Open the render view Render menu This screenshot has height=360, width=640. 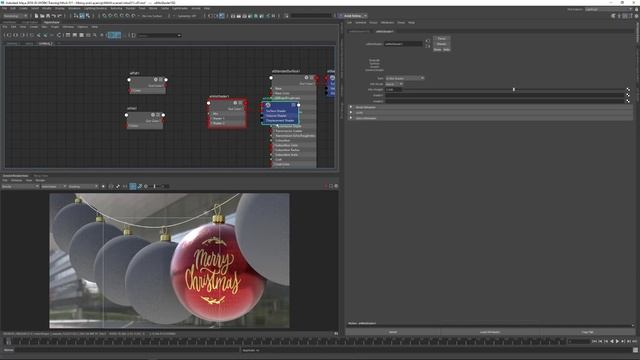pyautogui.click(x=40, y=180)
